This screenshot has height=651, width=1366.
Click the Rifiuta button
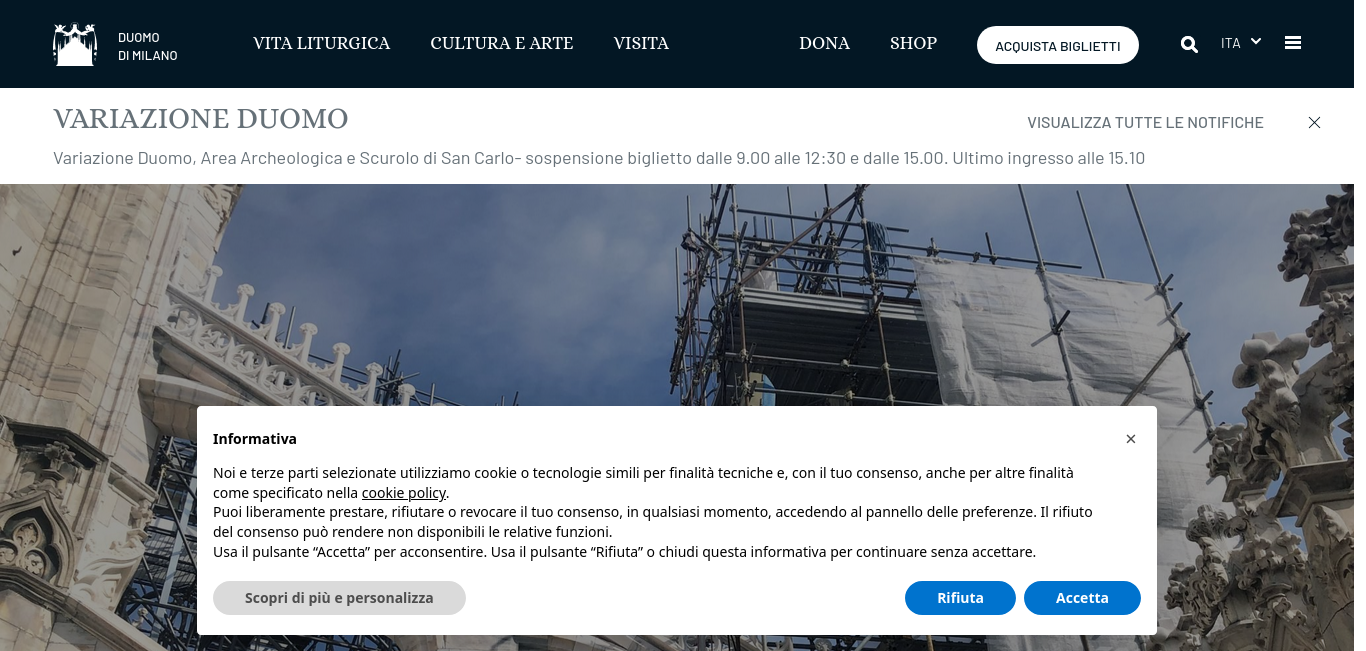coord(960,598)
